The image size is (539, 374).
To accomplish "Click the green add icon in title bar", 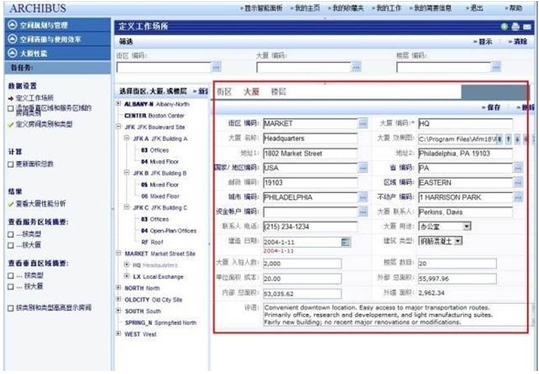I will pyautogui.click(x=504, y=26).
